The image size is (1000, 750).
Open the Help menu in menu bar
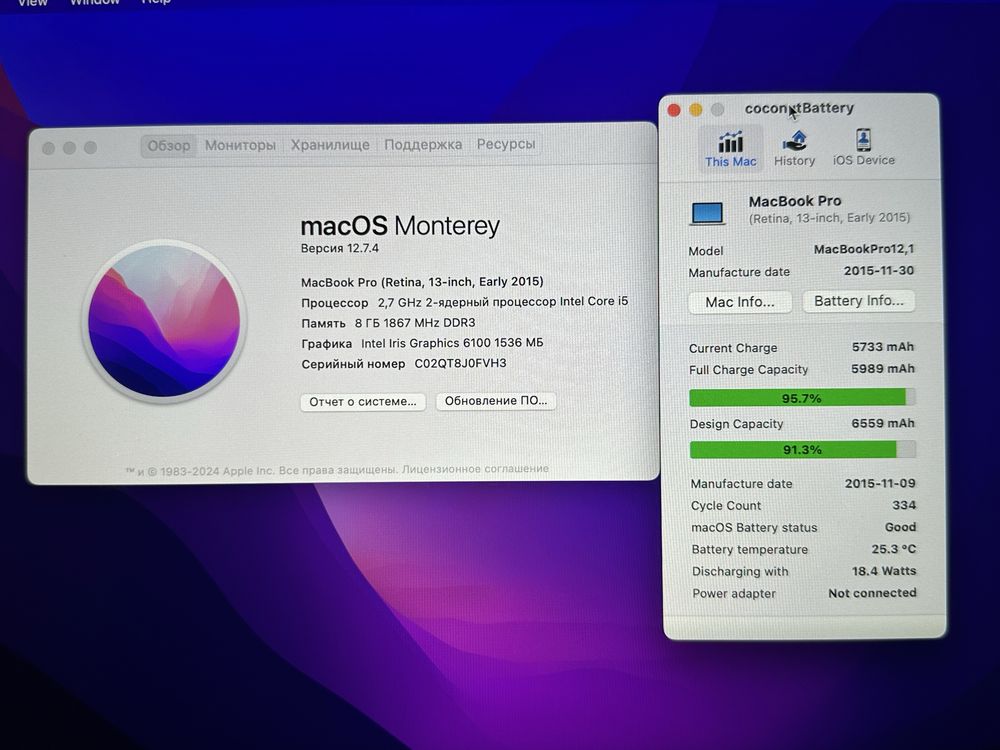(156, 2)
